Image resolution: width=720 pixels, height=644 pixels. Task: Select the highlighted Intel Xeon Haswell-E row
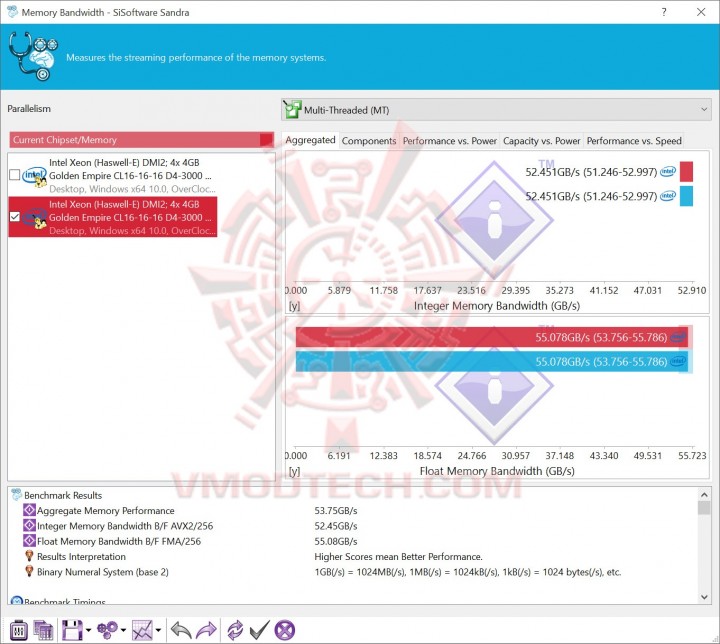(x=113, y=217)
